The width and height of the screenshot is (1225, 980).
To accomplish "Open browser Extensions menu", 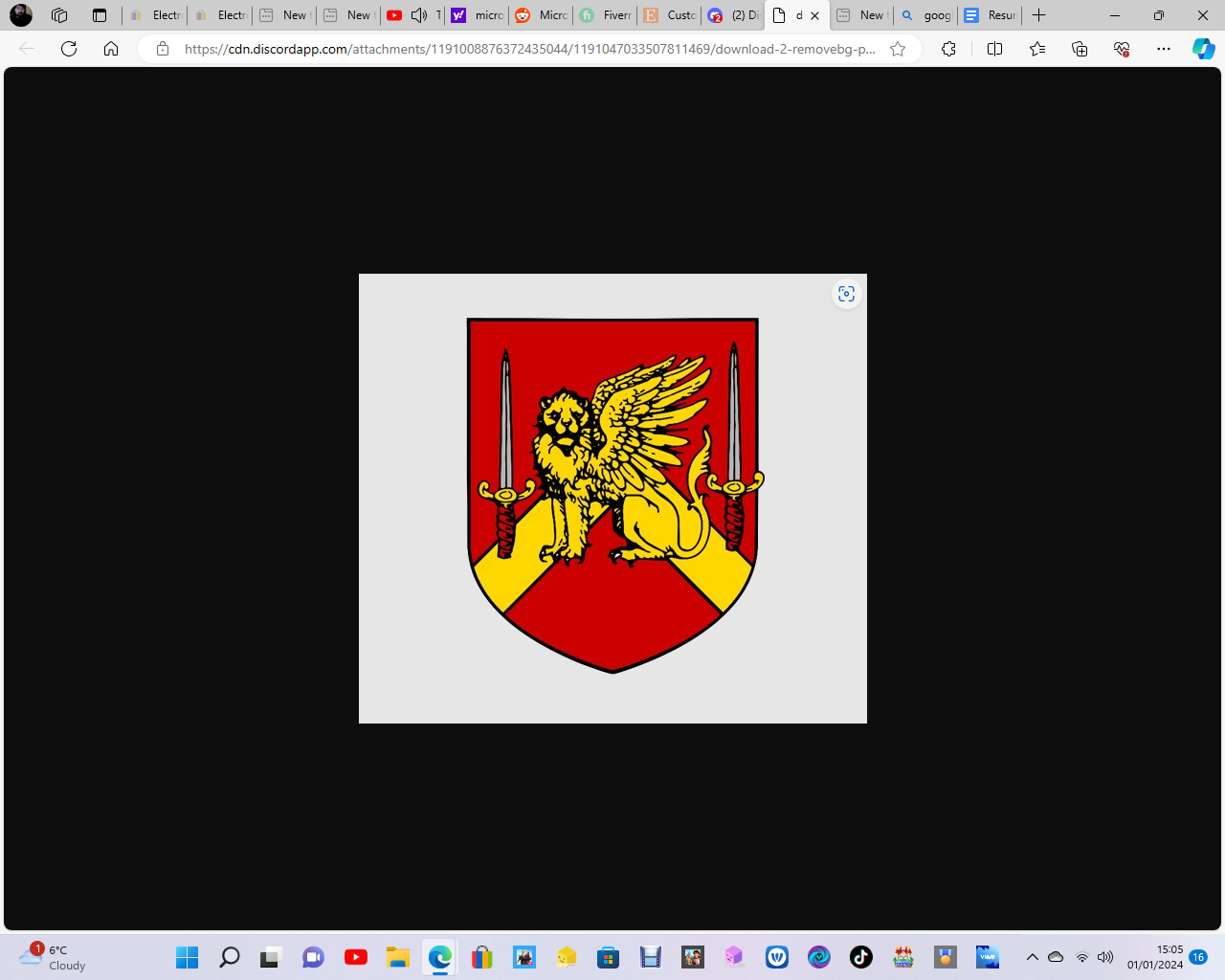I will click(x=948, y=49).
